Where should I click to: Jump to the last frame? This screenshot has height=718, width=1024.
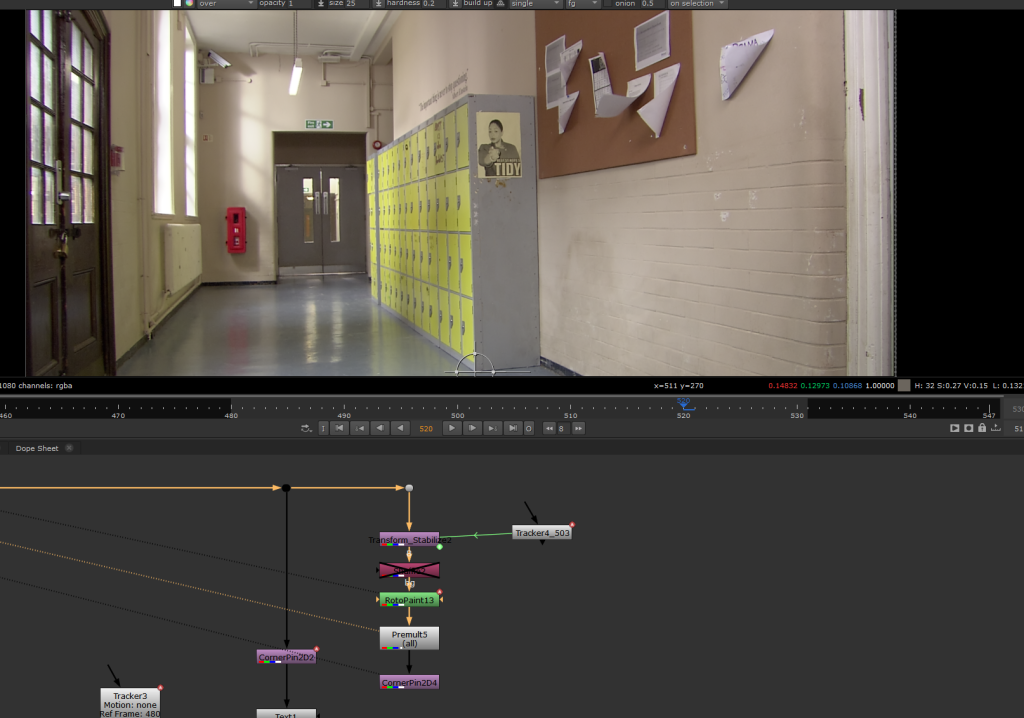(513, 429)
